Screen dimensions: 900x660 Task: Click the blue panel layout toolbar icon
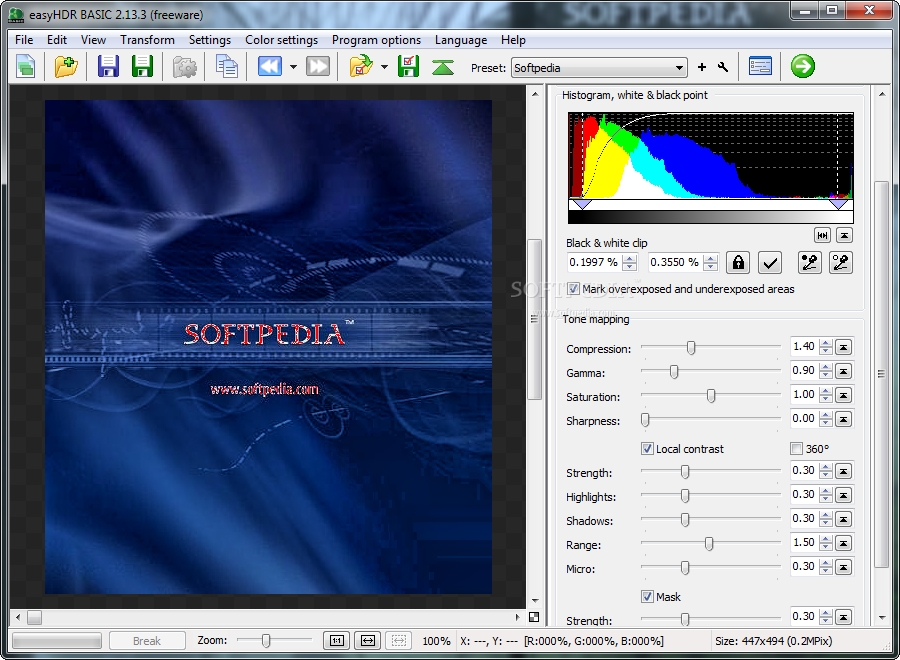[x=761, y=67]
